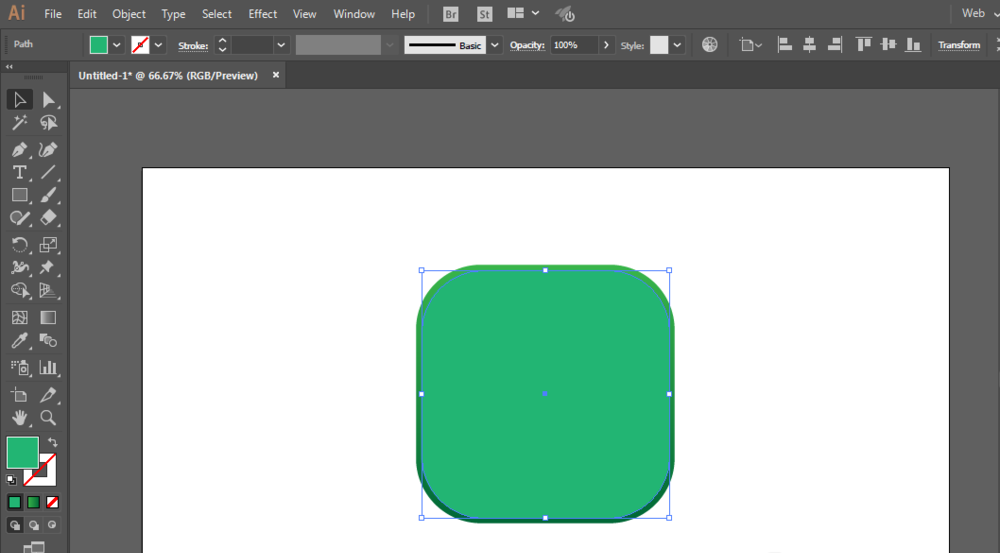Select the Blend tool

[x=48, y=341]
